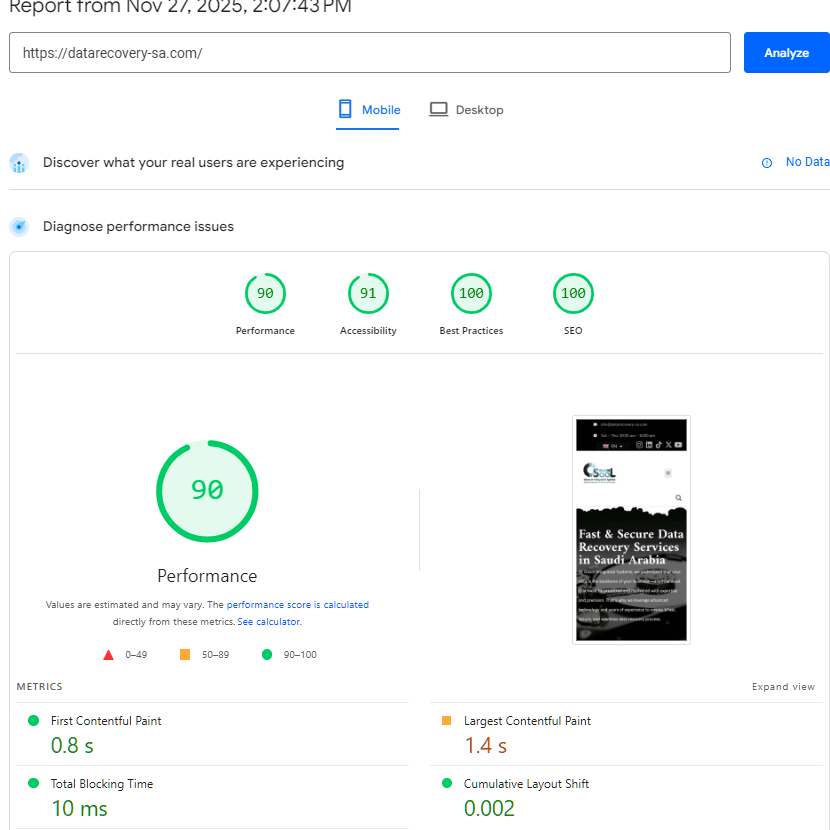Click the No Data info icon

tap(767, 163)
